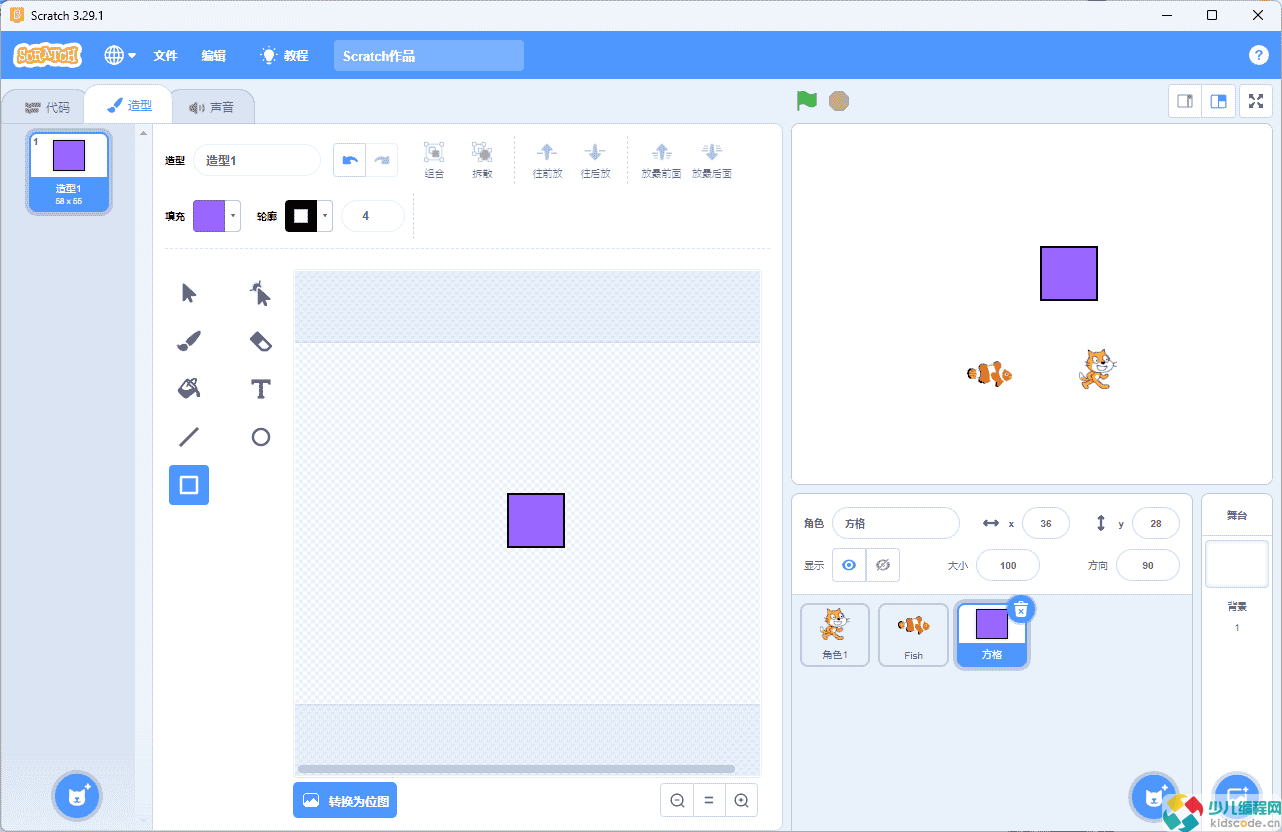The image size is (1282, 832).
Task: Pick the Fill bucket tool
Action: click(x=189, y=389)
